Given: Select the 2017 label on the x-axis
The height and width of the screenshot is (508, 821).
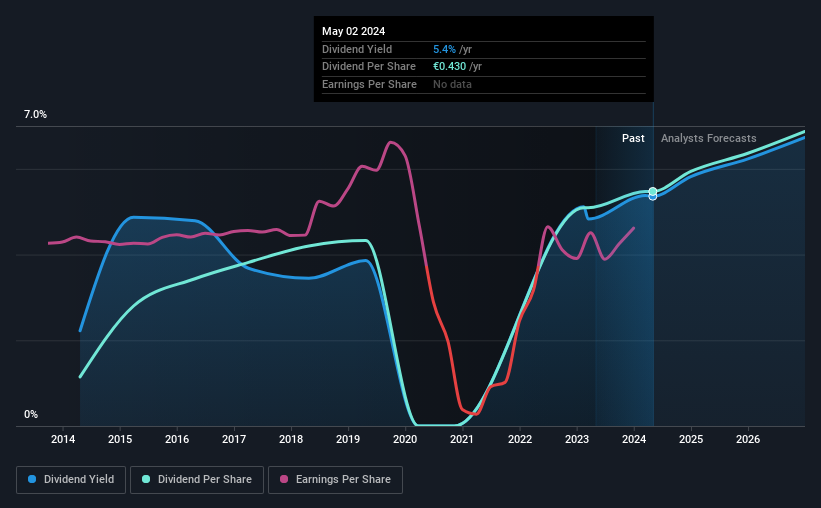Looking at the screenshot, I should point(234,439).
